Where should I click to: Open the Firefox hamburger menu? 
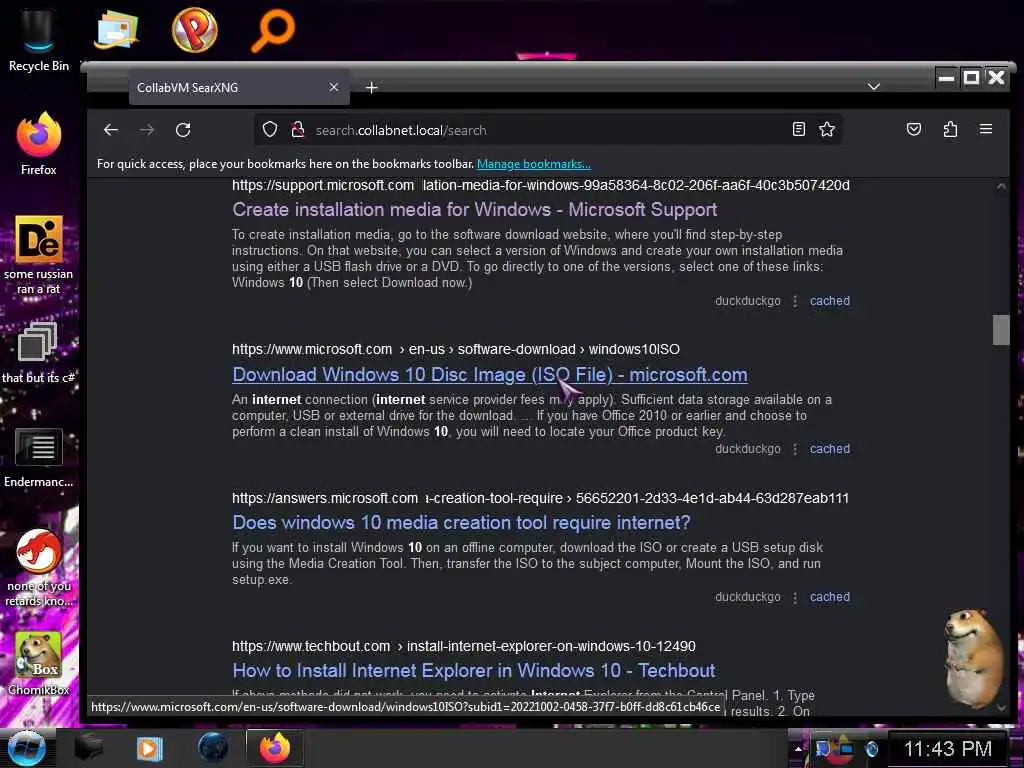(x=985, y=129)
